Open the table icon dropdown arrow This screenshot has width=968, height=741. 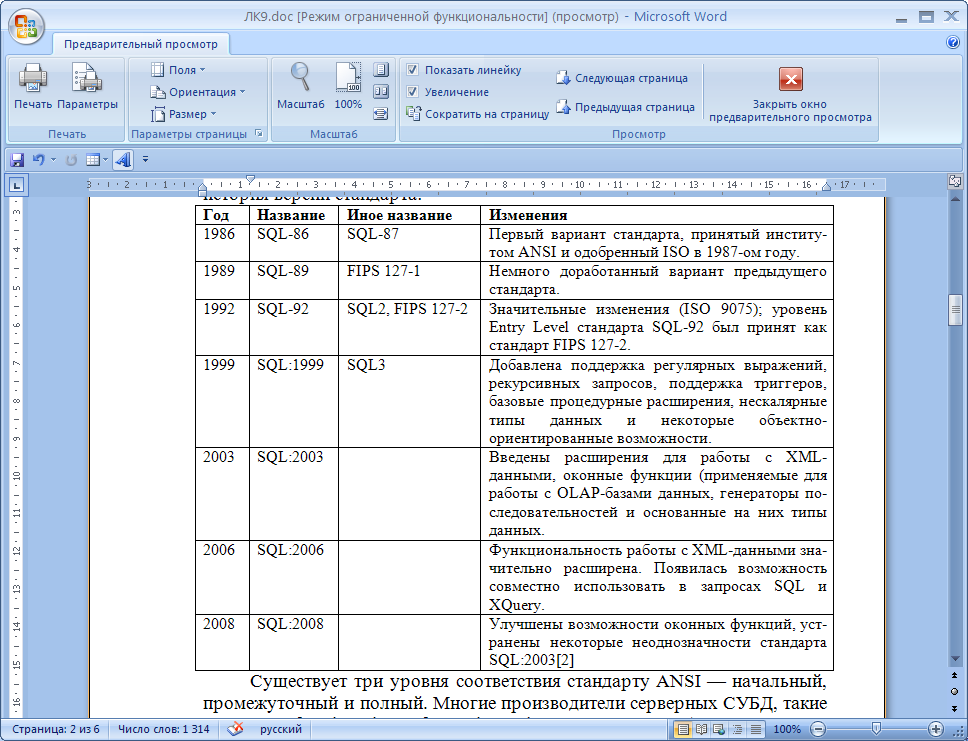click(x=106, y=160)
